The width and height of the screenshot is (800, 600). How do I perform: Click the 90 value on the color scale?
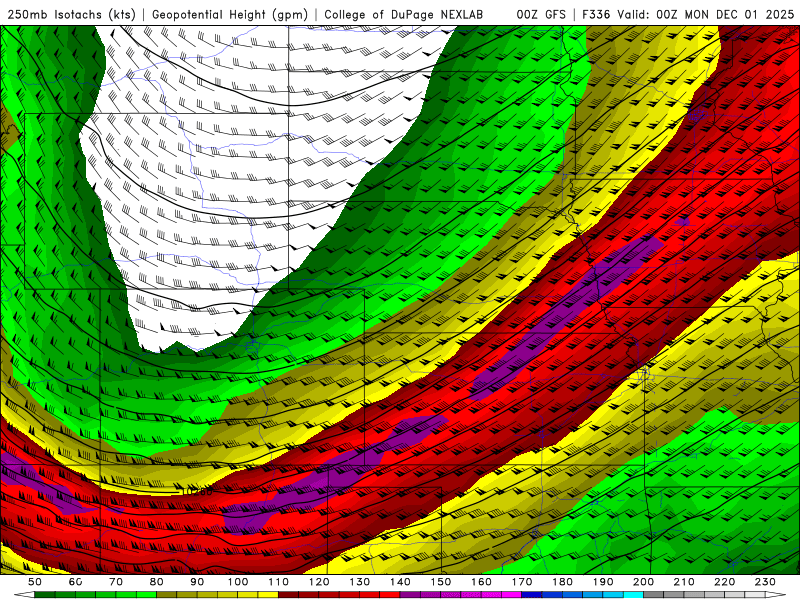197,582
